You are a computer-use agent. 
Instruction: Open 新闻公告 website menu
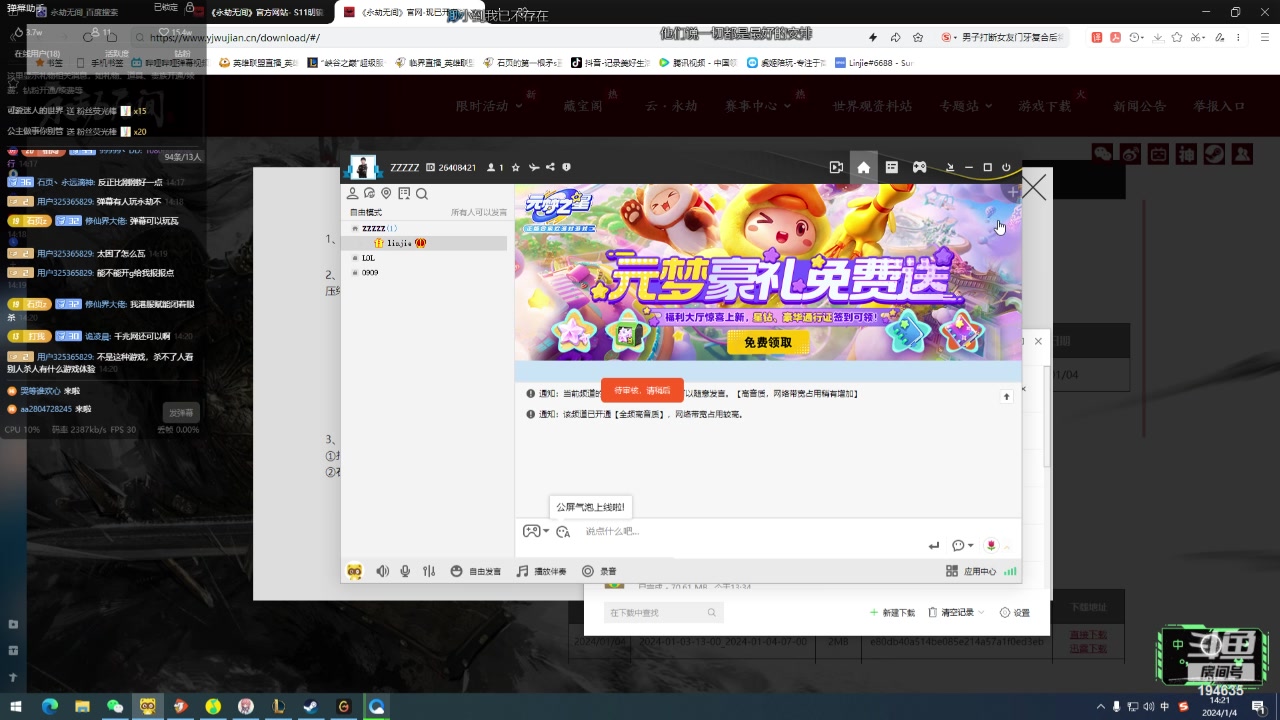[1139, 106]
